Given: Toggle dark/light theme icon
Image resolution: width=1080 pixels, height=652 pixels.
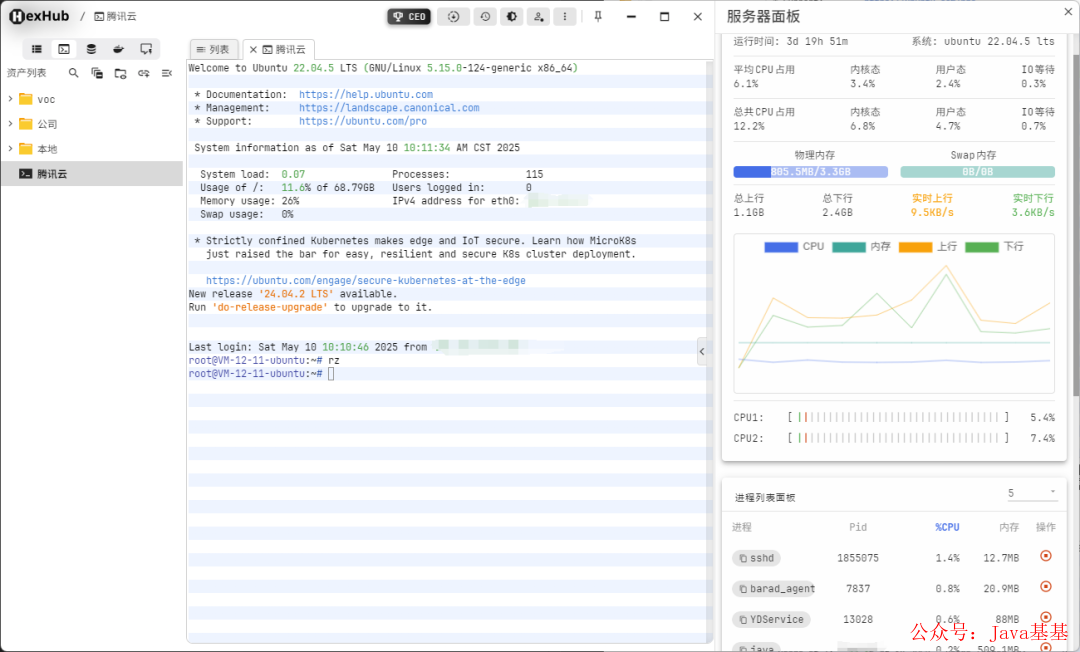Looking at the screenshot, I should tap(512, 17).
